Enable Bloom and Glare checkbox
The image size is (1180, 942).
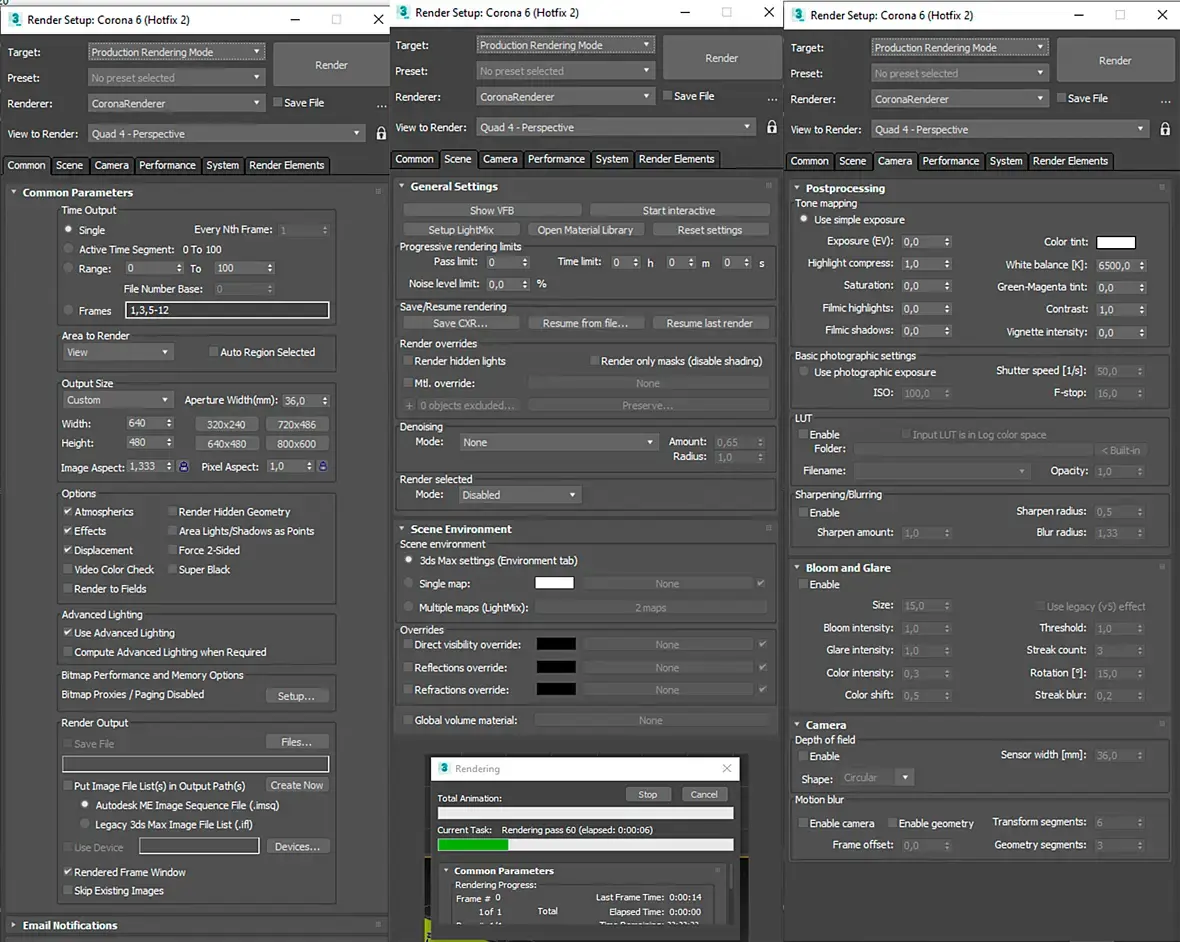803,585
